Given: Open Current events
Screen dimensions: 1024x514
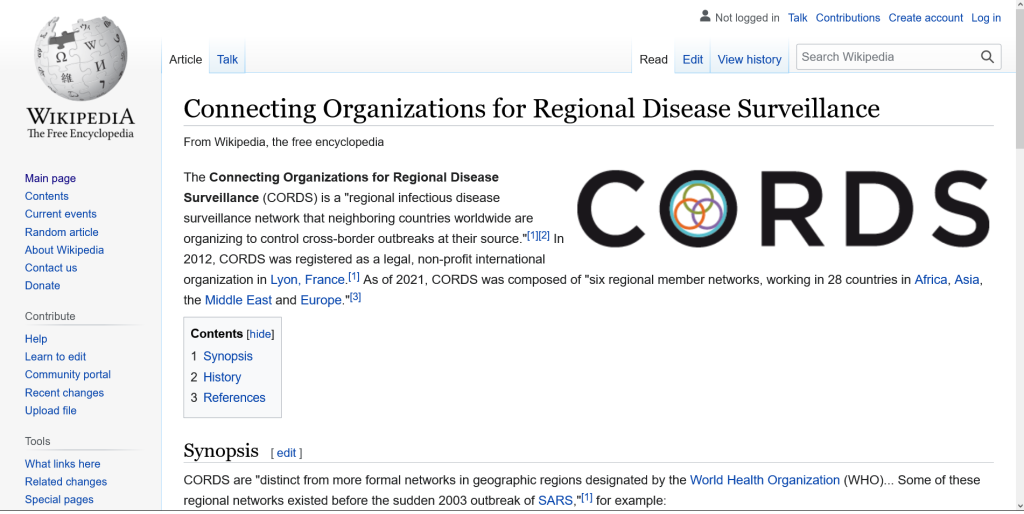Looking at the screenshot, I should [61, 214].
